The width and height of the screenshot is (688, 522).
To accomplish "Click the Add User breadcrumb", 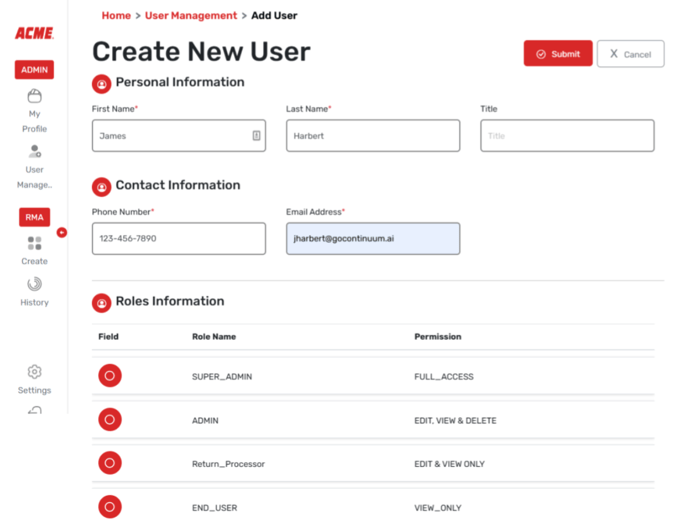I will tap(274, 16).
